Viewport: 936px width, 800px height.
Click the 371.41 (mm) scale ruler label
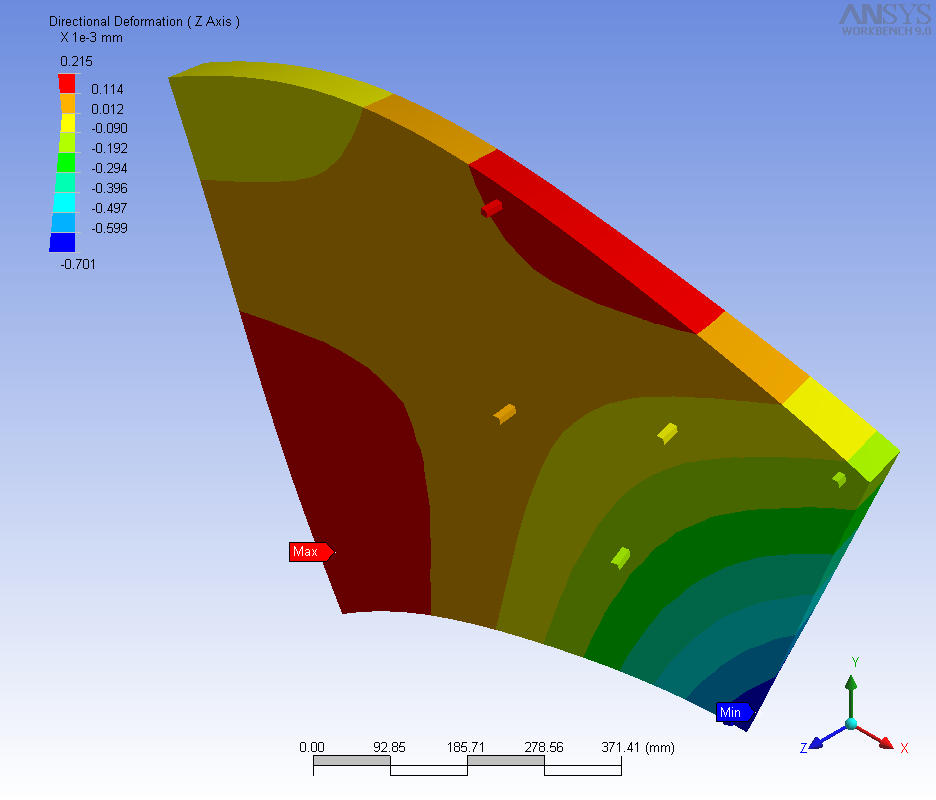pyautogui.click(x=638, y=747)
